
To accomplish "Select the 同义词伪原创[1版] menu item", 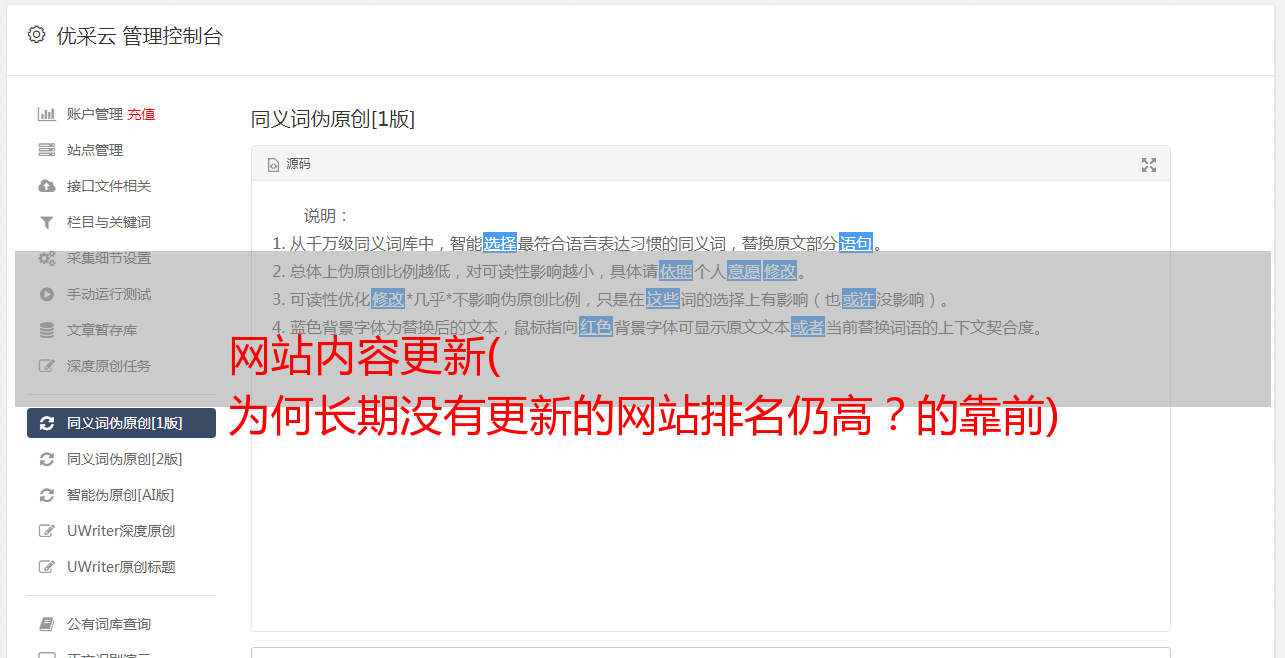I will point(121,423).
